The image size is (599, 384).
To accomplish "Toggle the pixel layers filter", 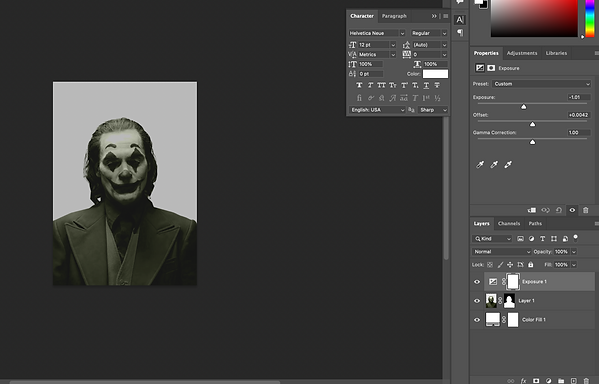I will [x=520, y=239].
